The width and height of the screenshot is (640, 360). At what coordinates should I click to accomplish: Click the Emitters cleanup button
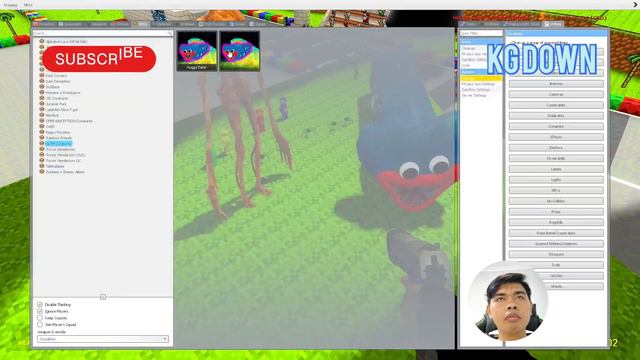coord(556,147)
